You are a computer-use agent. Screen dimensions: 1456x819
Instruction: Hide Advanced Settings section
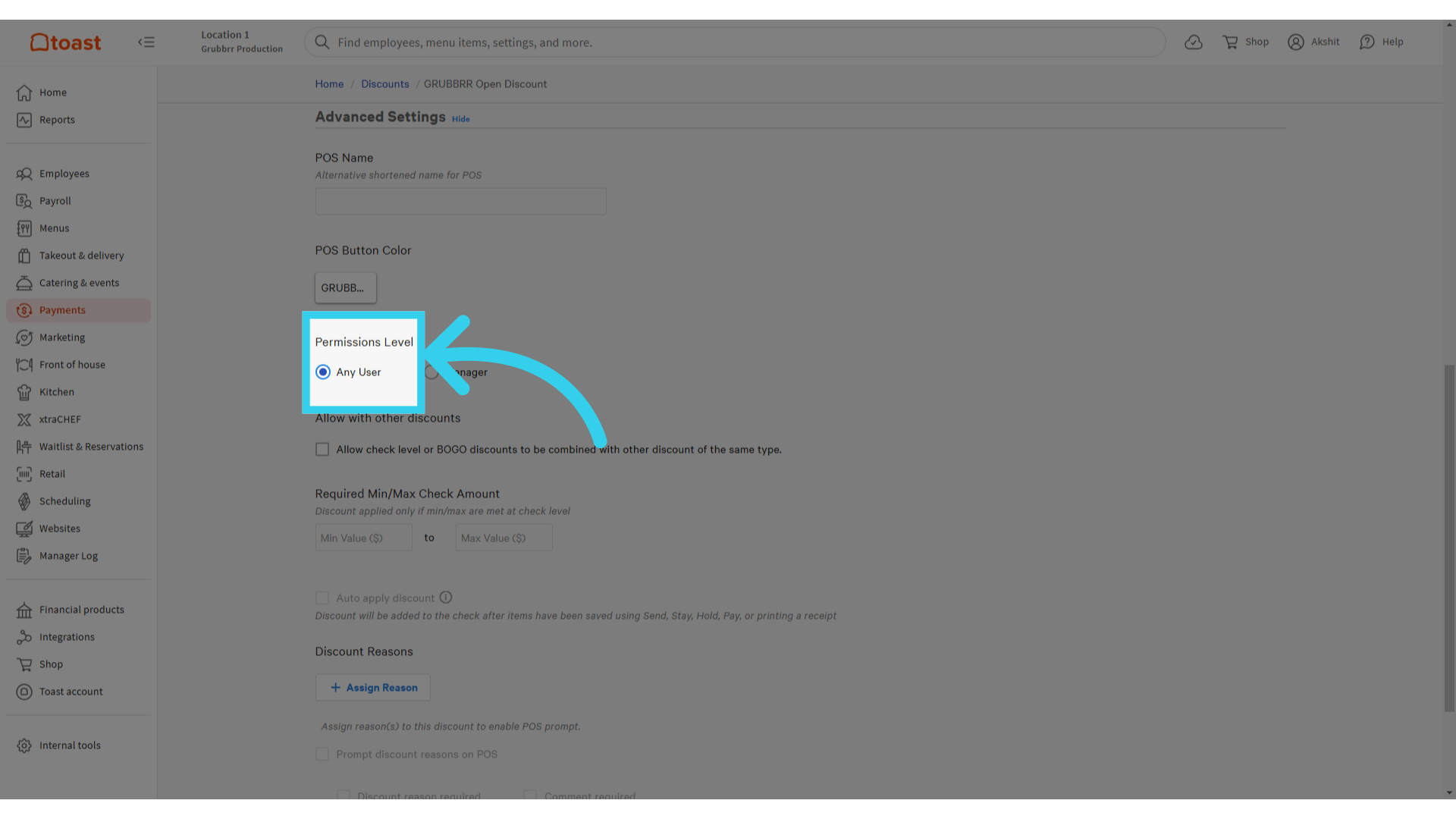pyautogui.click(x=460, y=119)
